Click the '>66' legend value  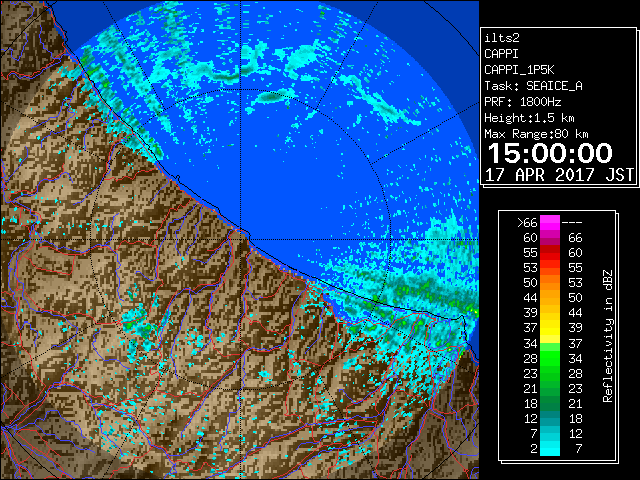[x=527, y=223]
